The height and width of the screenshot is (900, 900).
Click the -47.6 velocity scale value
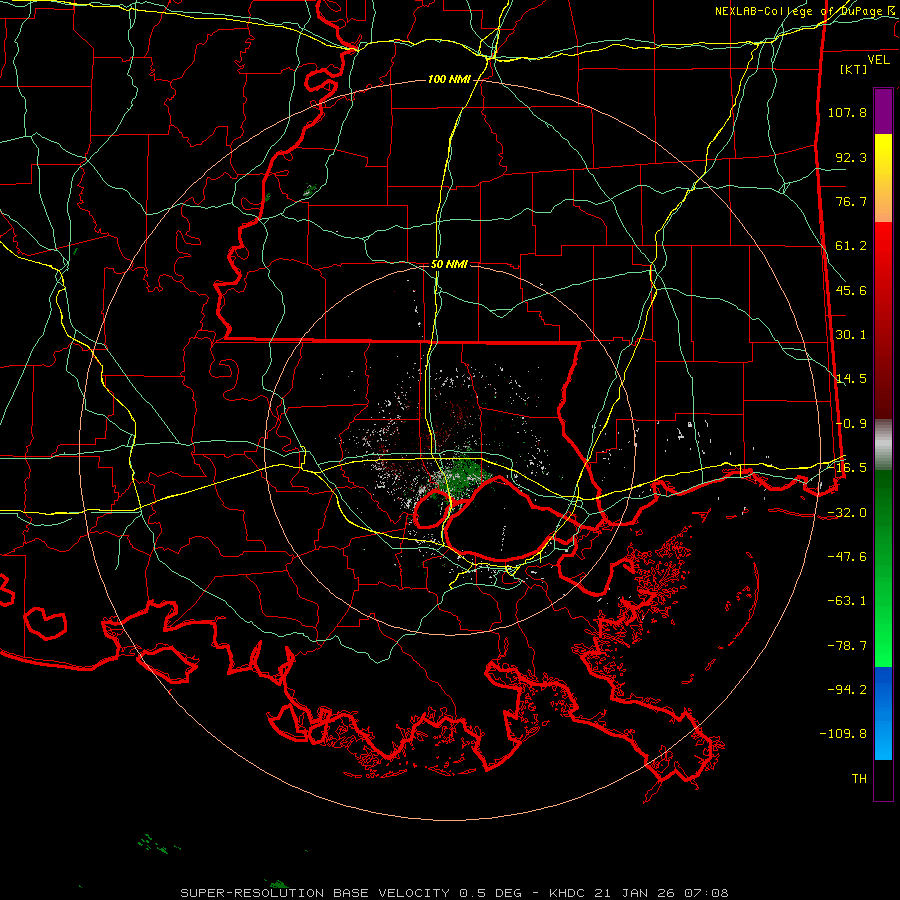tap(847, 557)
